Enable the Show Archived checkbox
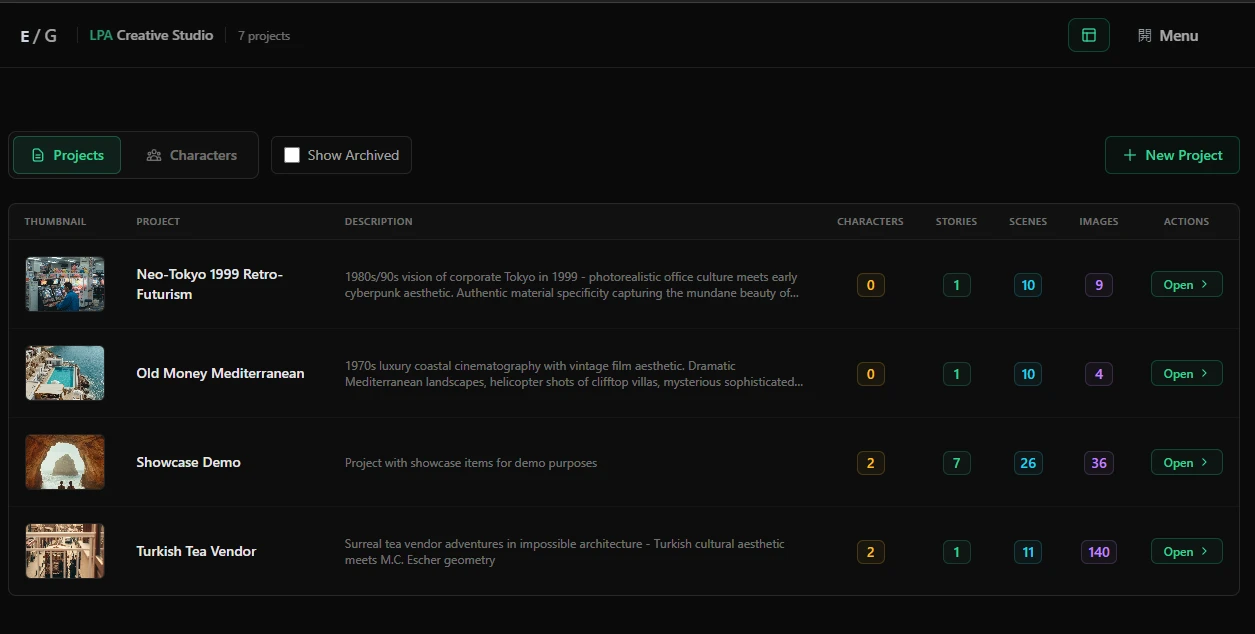 292,155
